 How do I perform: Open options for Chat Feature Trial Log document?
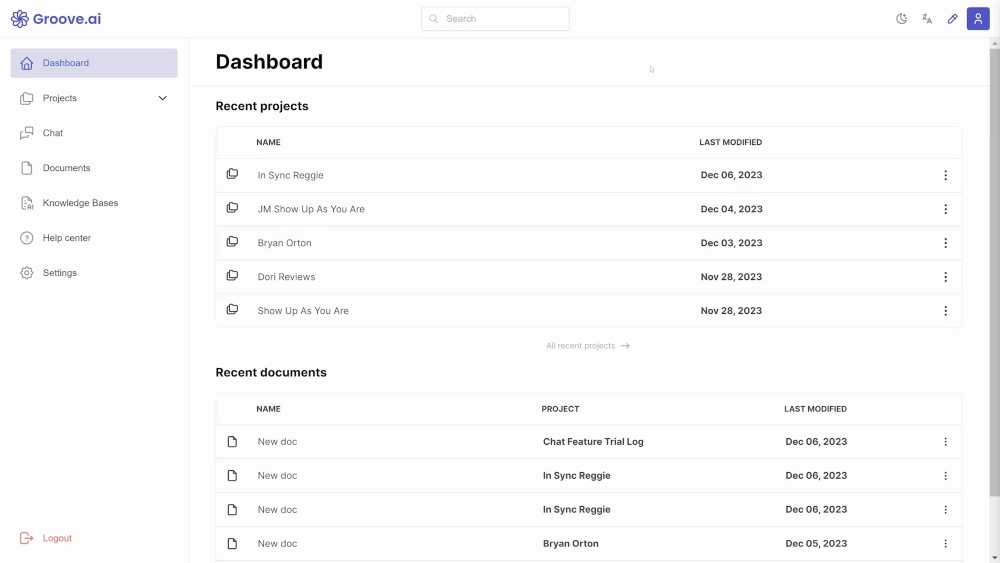945,442
